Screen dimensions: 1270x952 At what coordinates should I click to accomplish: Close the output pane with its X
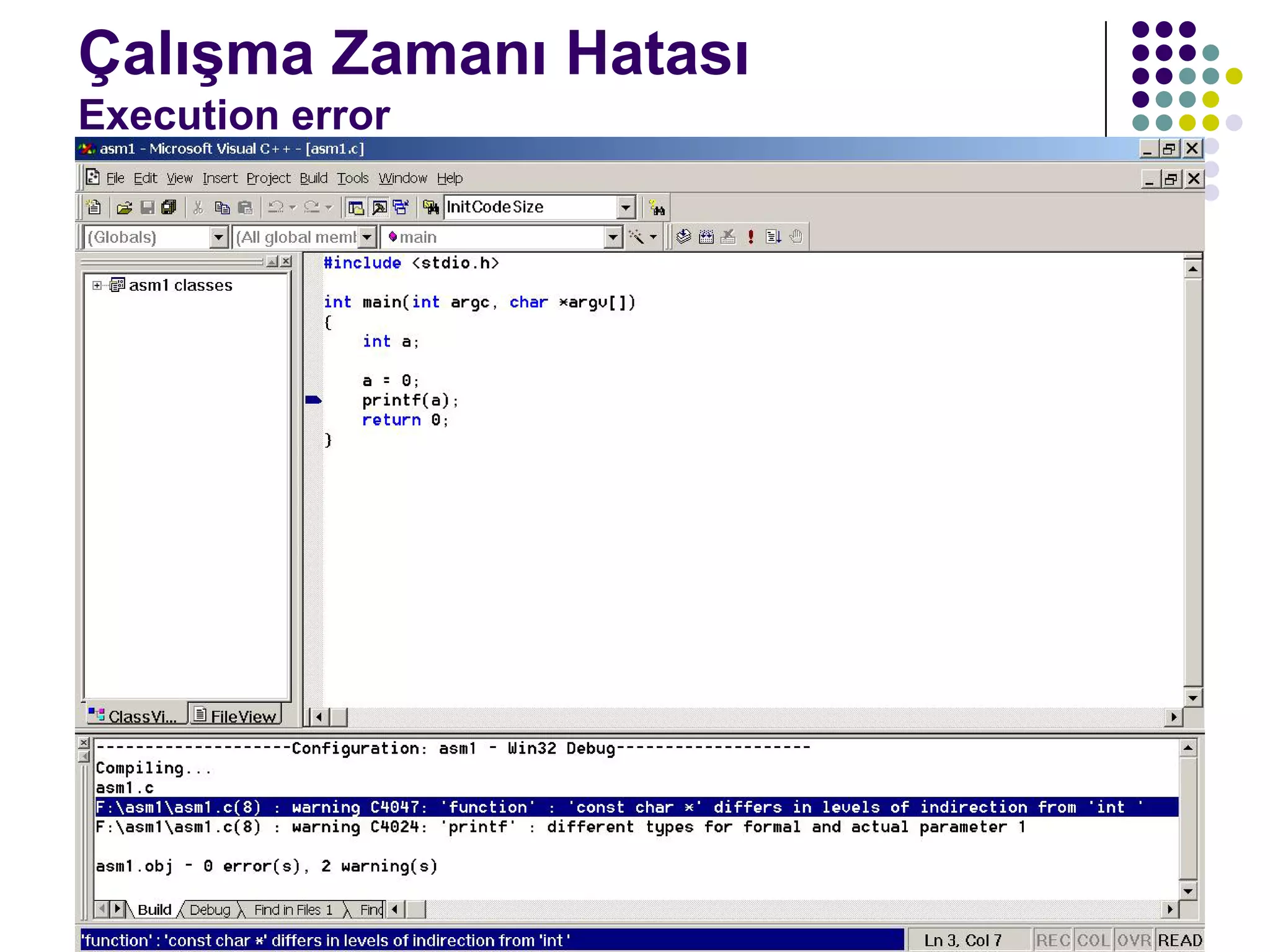point(84,743)
